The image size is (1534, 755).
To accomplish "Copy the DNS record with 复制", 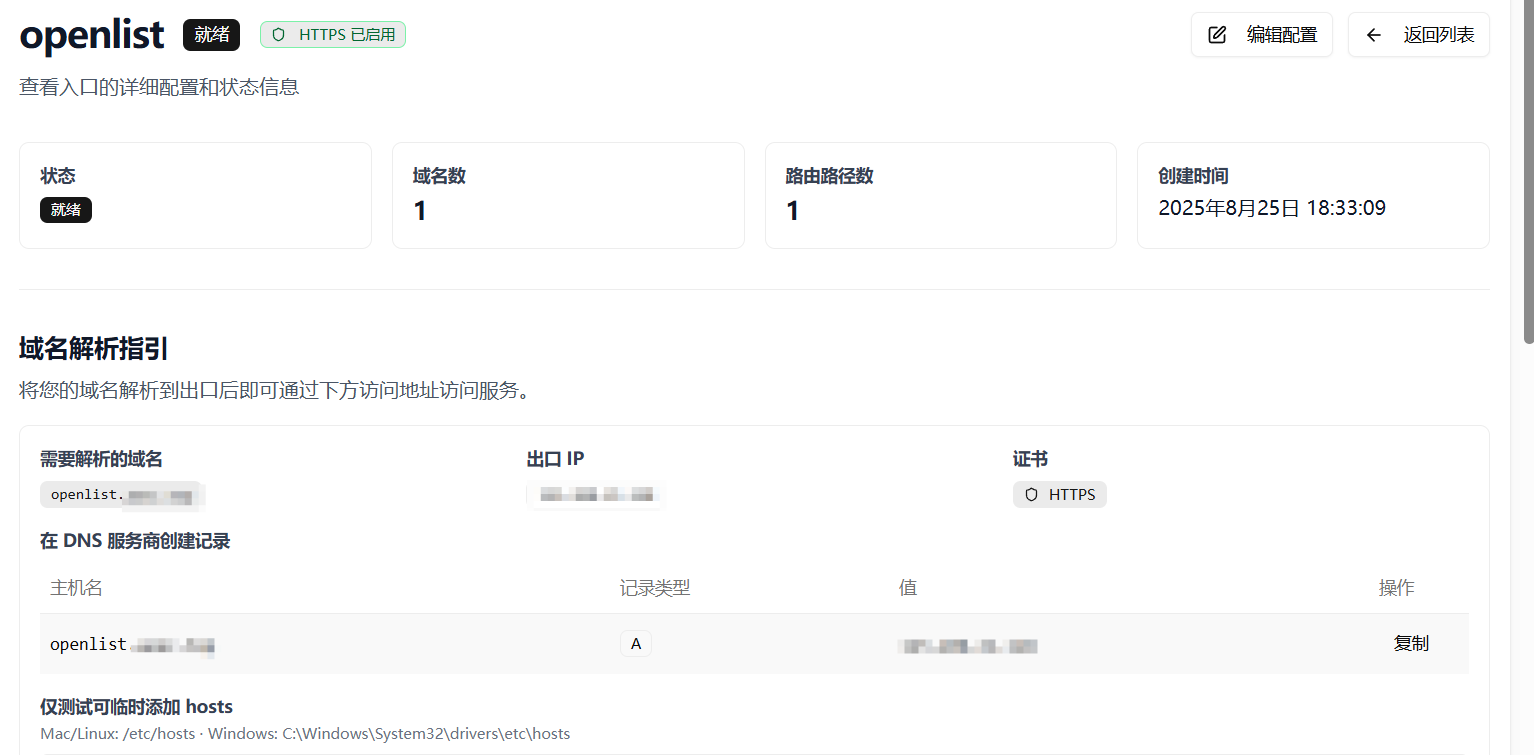I will [1411, 644].
